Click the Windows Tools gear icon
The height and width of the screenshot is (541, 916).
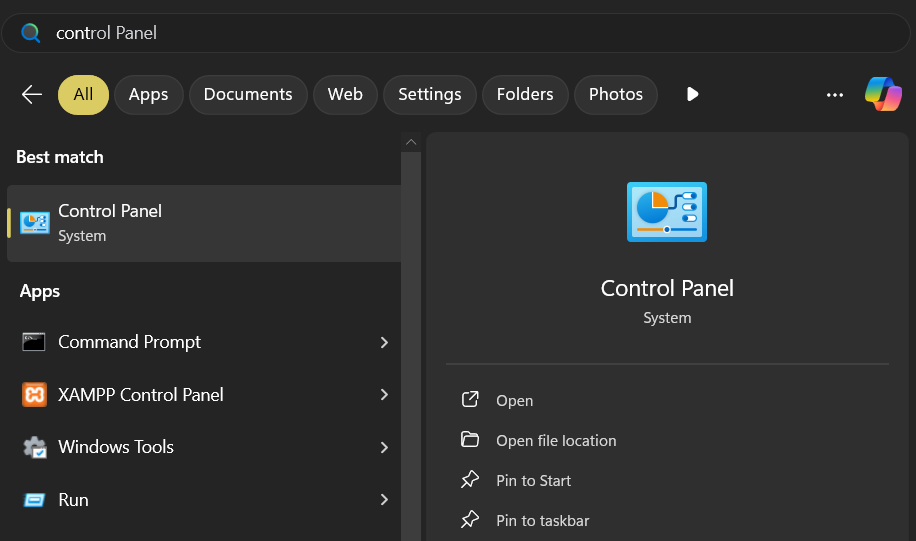(x=34, y=447)
